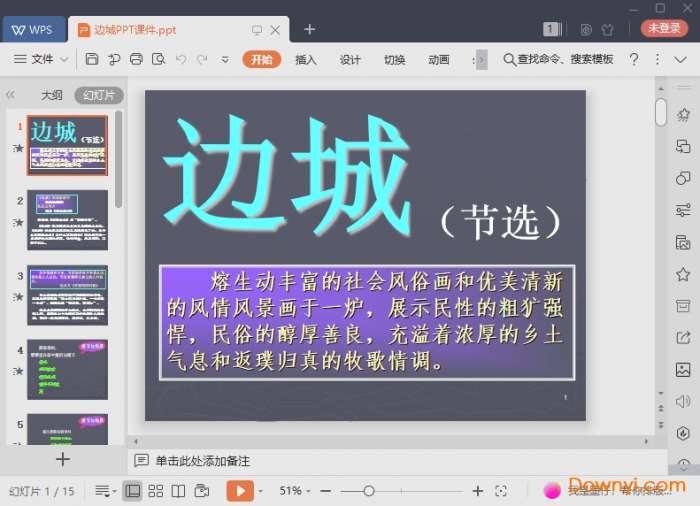Click the Undo arrow icon
The height and width of the screenshot is (506, 700).
pos(181,59)
